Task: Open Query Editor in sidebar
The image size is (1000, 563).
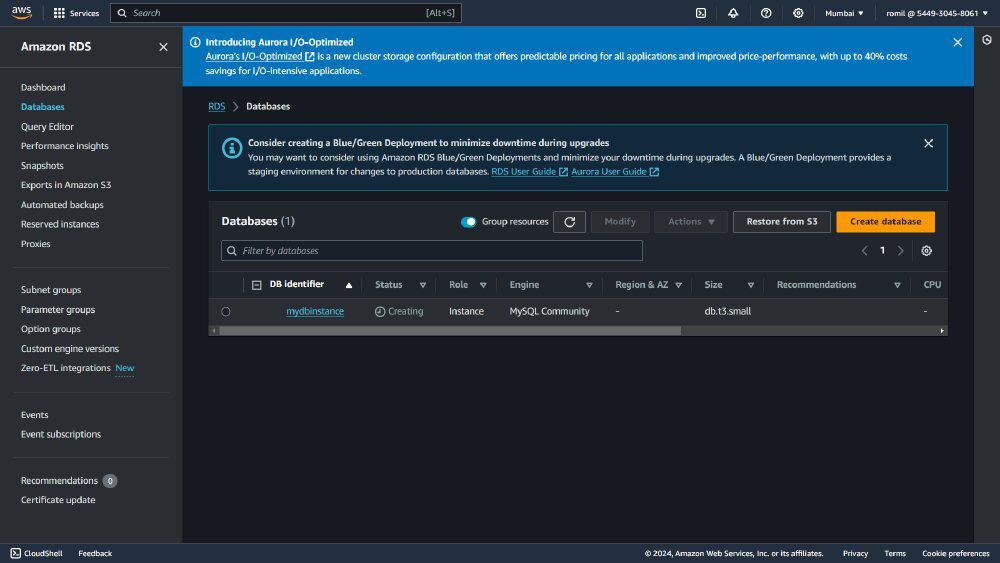Action: click(47, 126)
